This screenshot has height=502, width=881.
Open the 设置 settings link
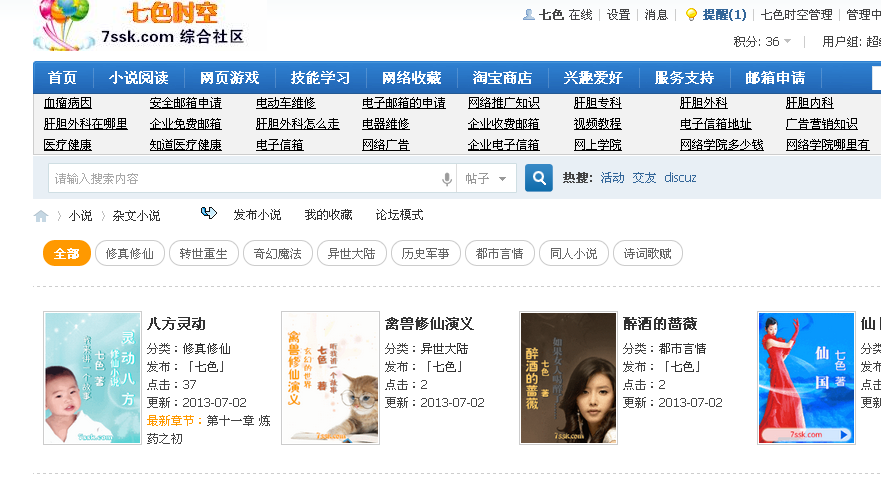coord(619,15)
